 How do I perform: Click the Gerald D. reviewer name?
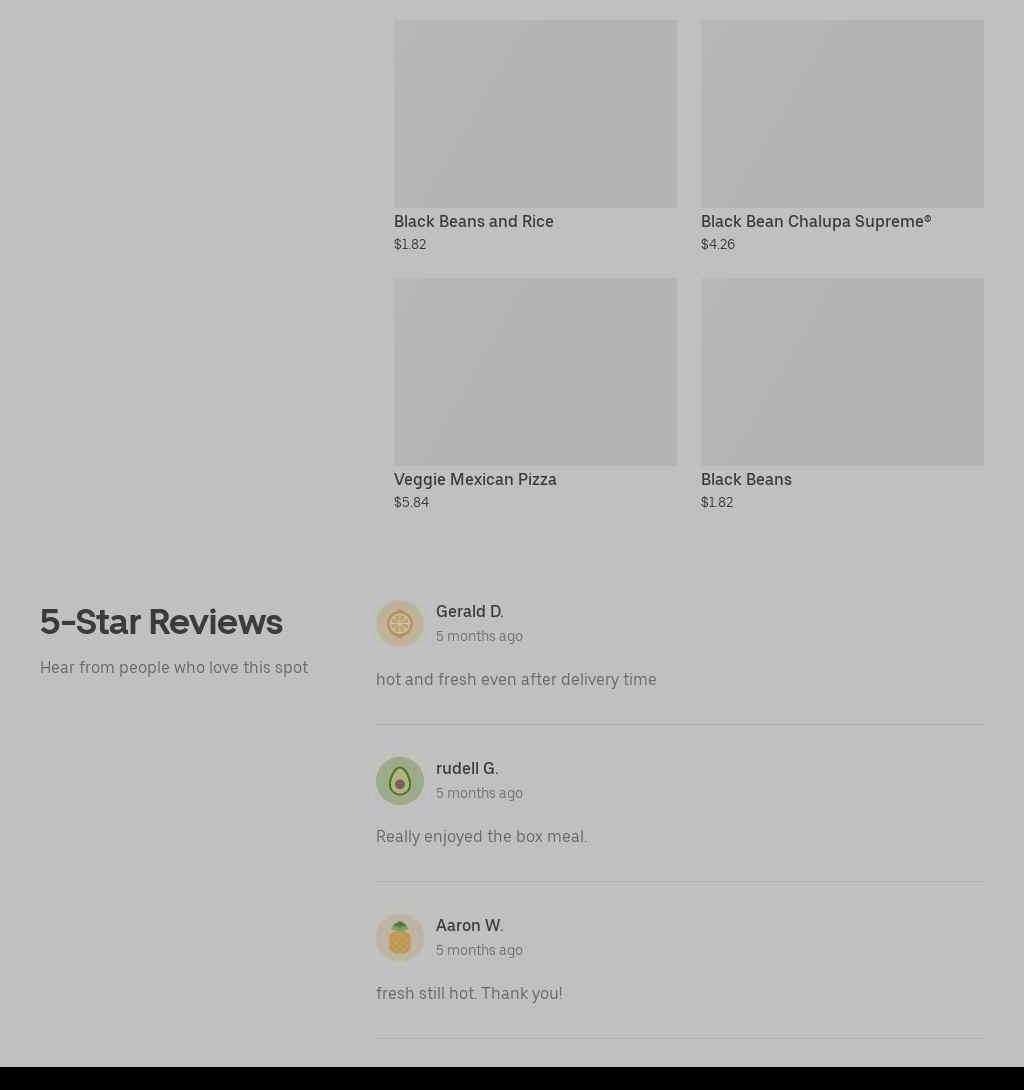[469, 612]
